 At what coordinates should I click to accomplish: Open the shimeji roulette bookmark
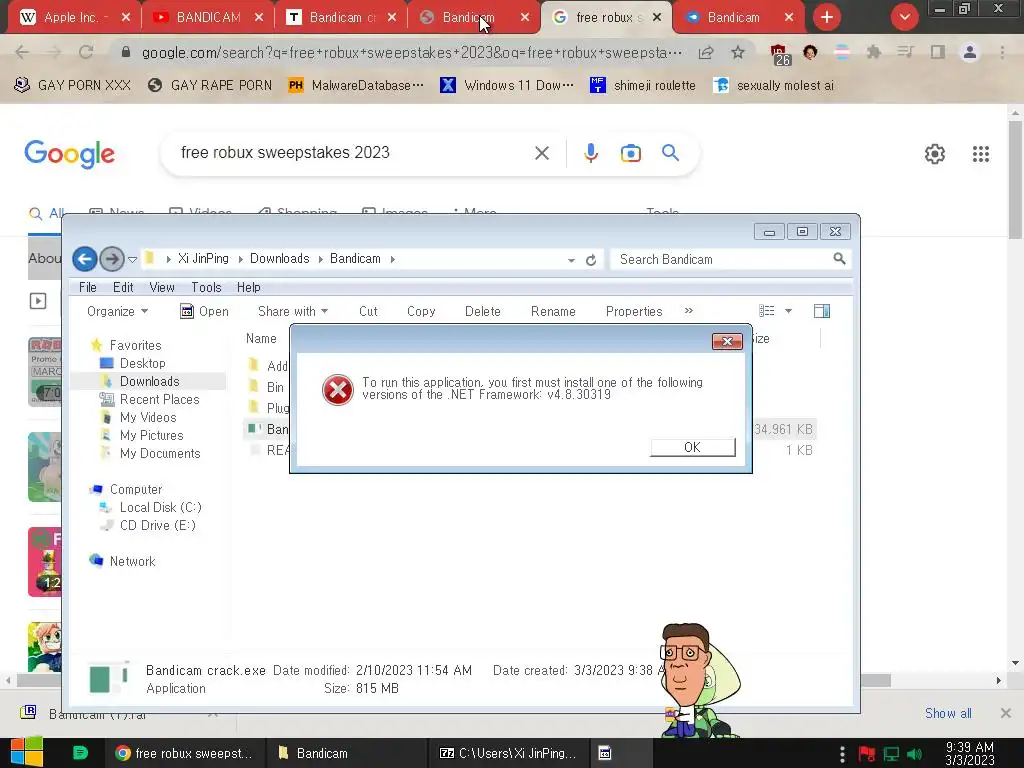tap(643, 86)
